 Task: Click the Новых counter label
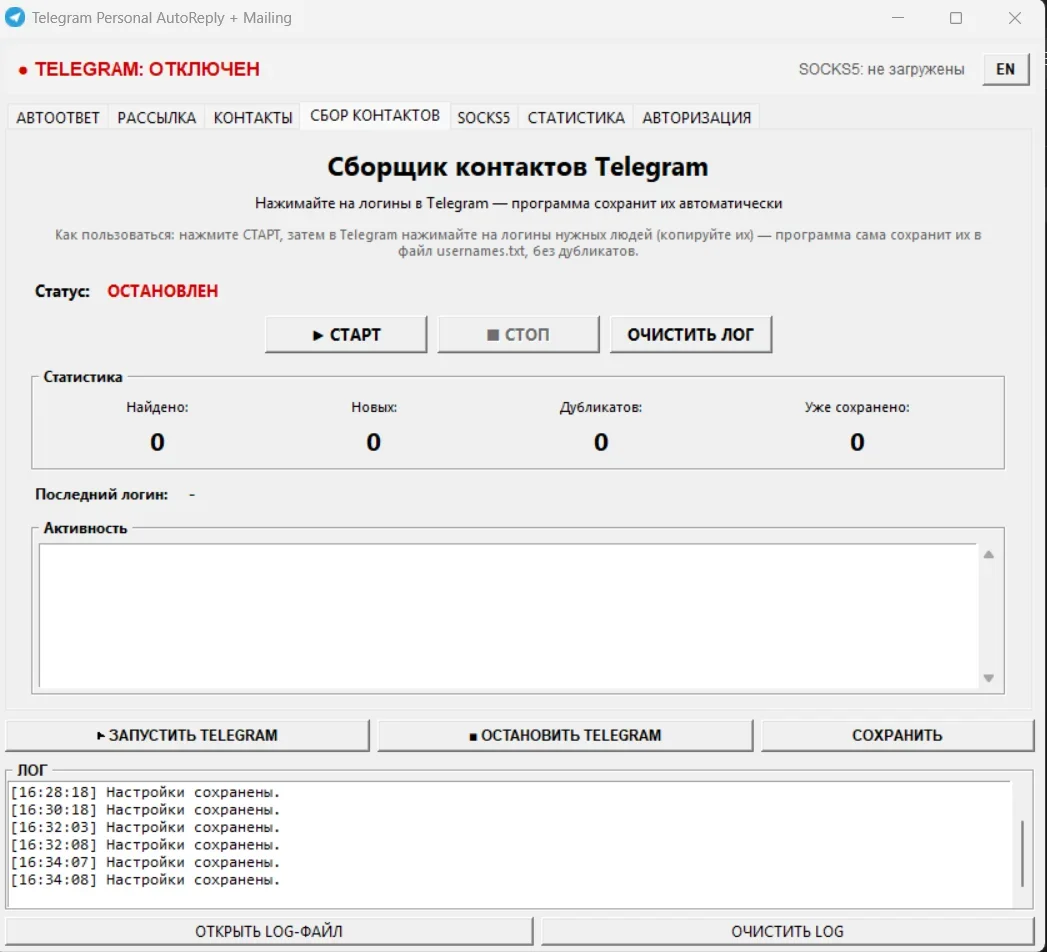pos(374,407)
